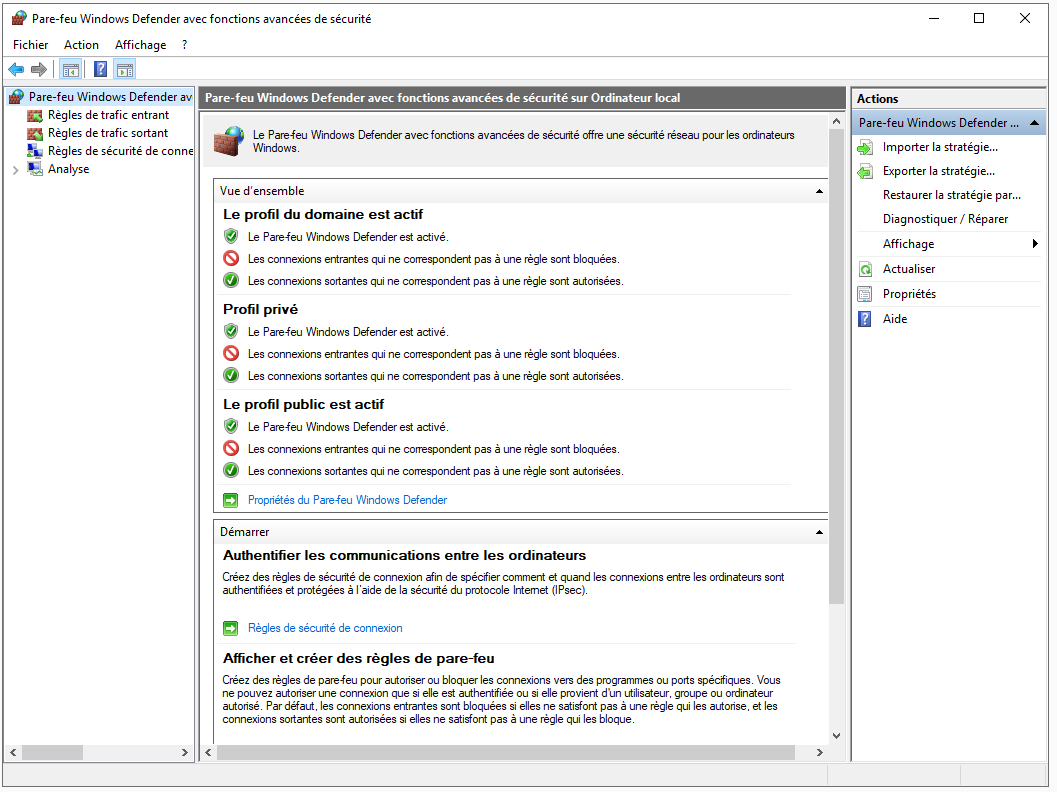
Task: Select Règles de trafic entrant tree item
Action: [108, 115]
